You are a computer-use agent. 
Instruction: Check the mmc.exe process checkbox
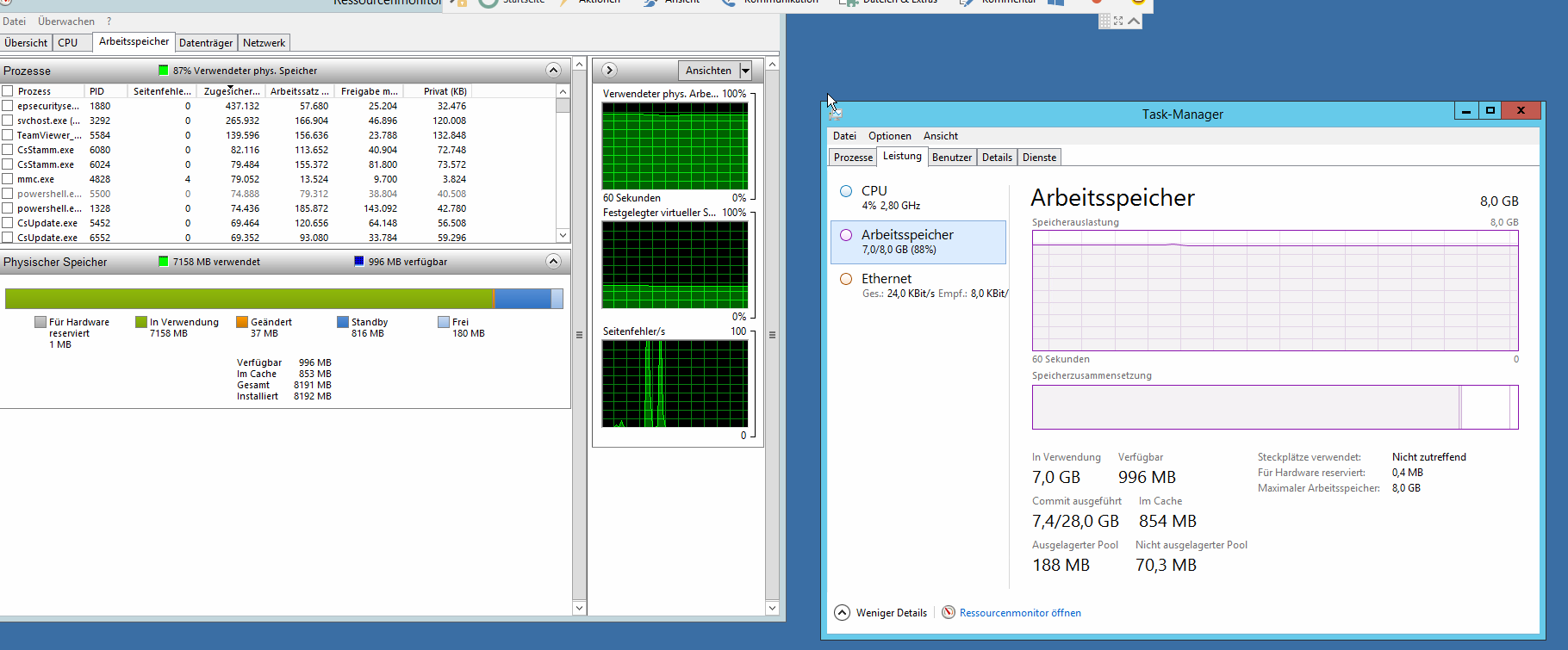pyautogui.click(x=8, y=179)
